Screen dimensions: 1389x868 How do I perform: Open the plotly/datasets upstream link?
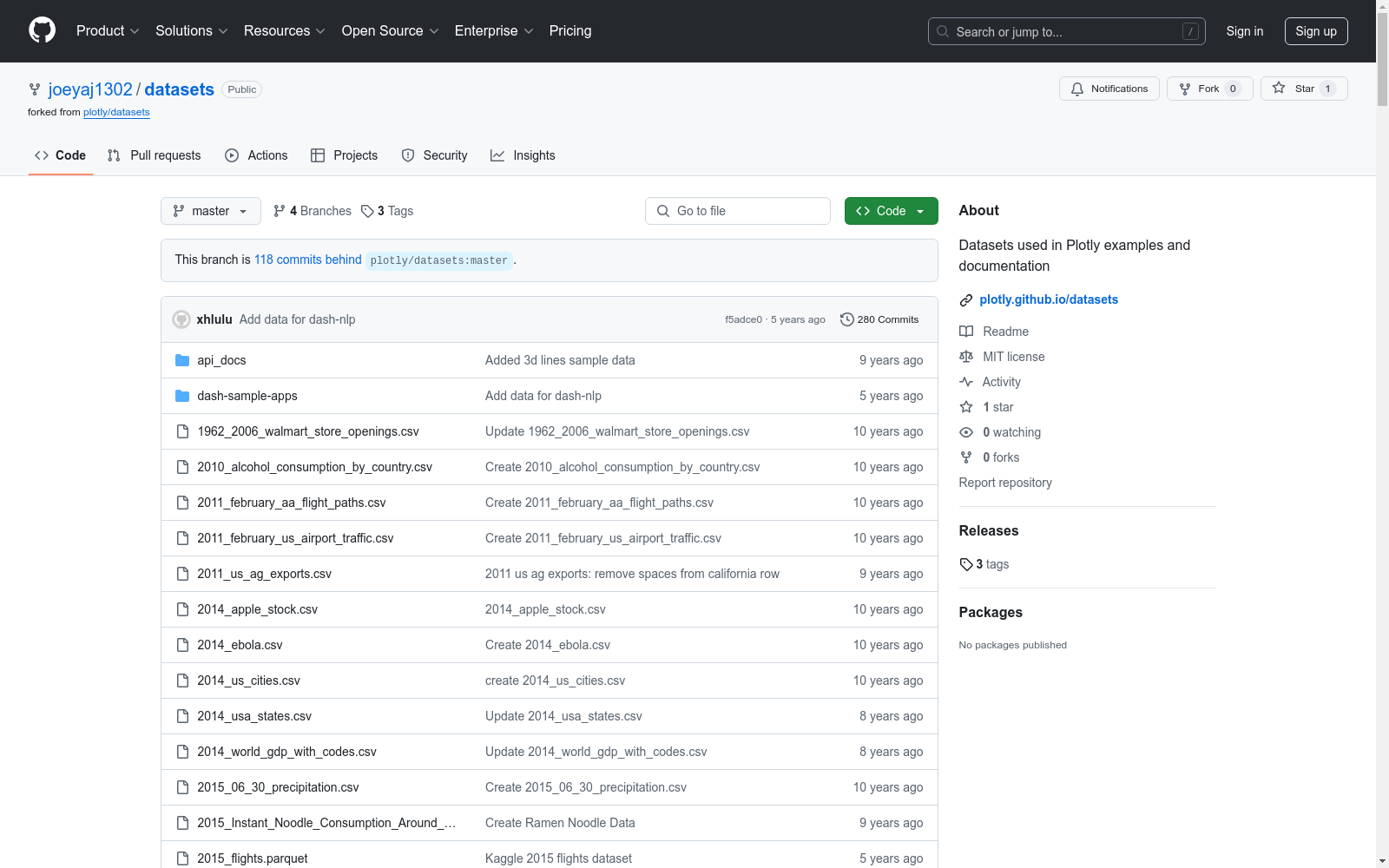116,112
